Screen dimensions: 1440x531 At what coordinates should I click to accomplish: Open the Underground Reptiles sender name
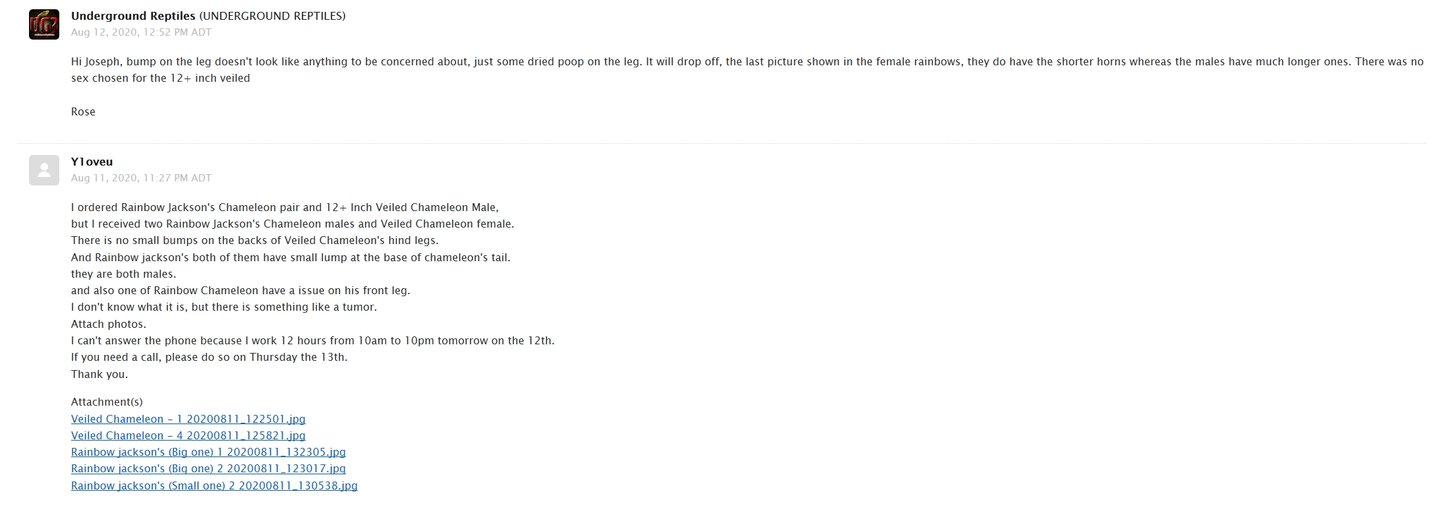point(133,16)
